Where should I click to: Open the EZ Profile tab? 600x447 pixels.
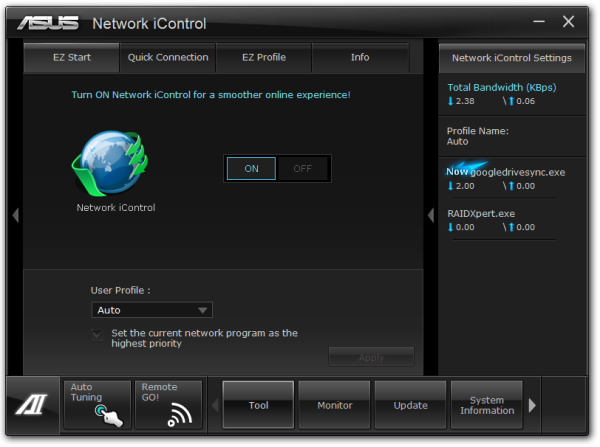pyautogui.click(x=264, y=57)
